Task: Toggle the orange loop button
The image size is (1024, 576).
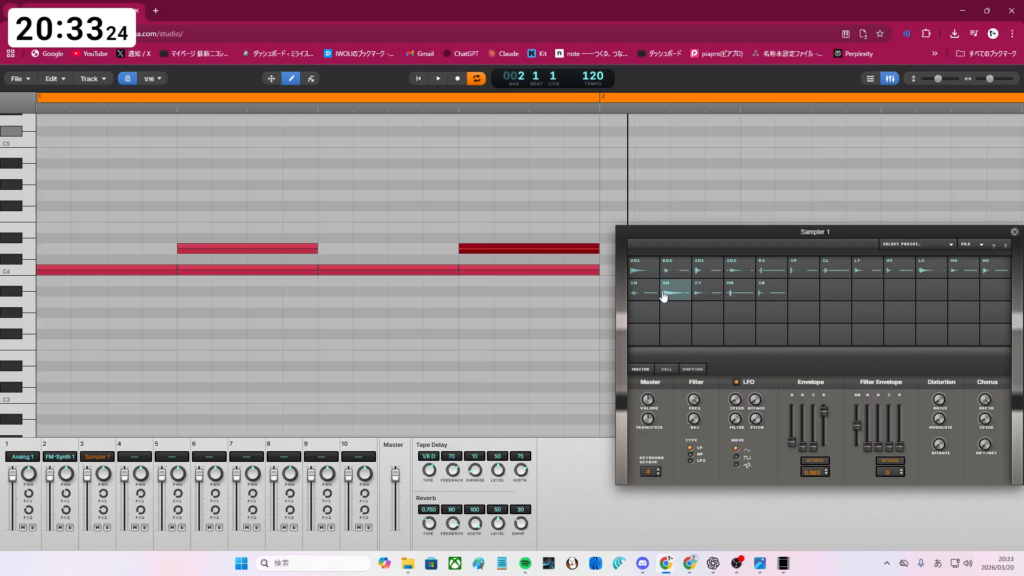Action: [477, 78]
